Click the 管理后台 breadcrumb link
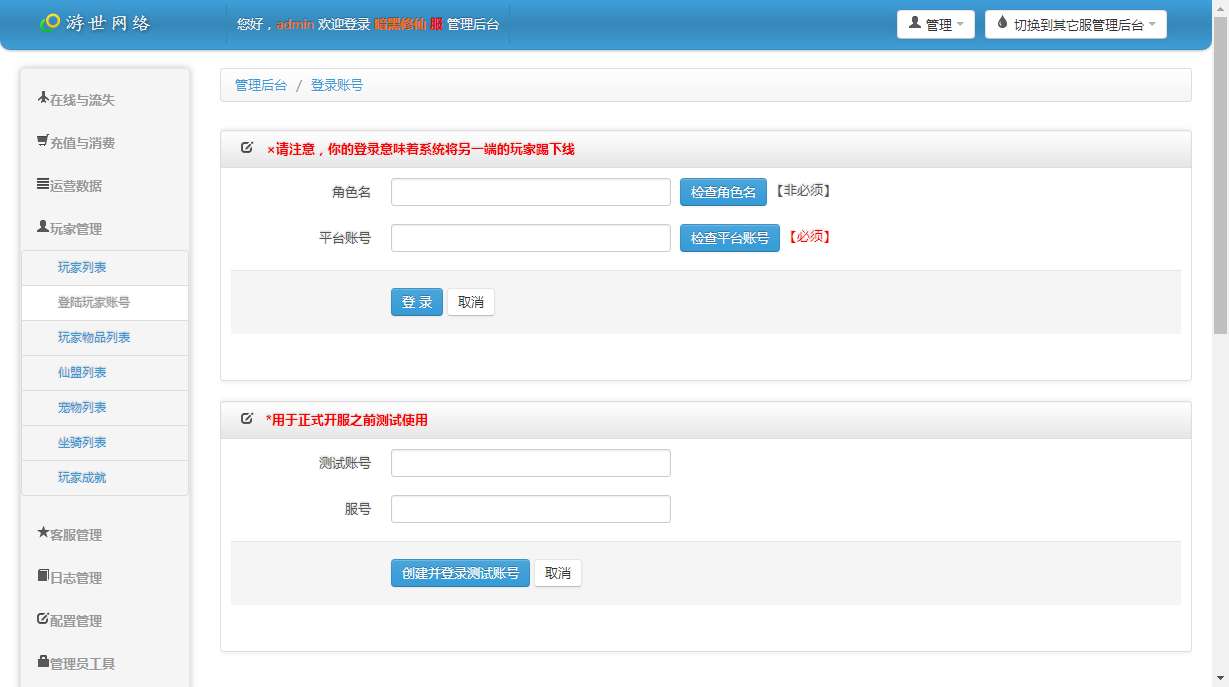Screen dimensions: 1229x687 pos(260,85)
